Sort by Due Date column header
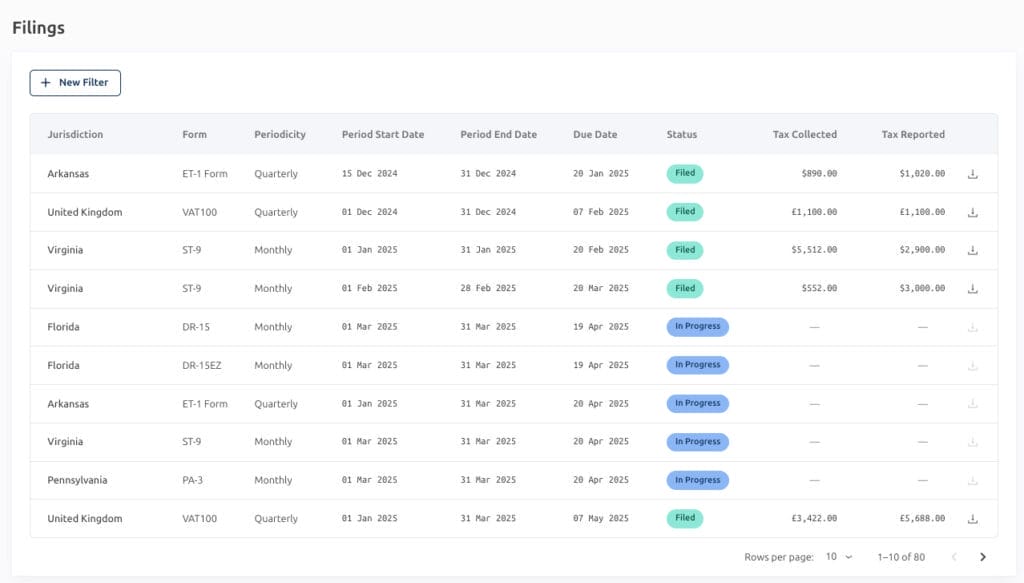1024x583 pixels. click(x=595, y=134)
